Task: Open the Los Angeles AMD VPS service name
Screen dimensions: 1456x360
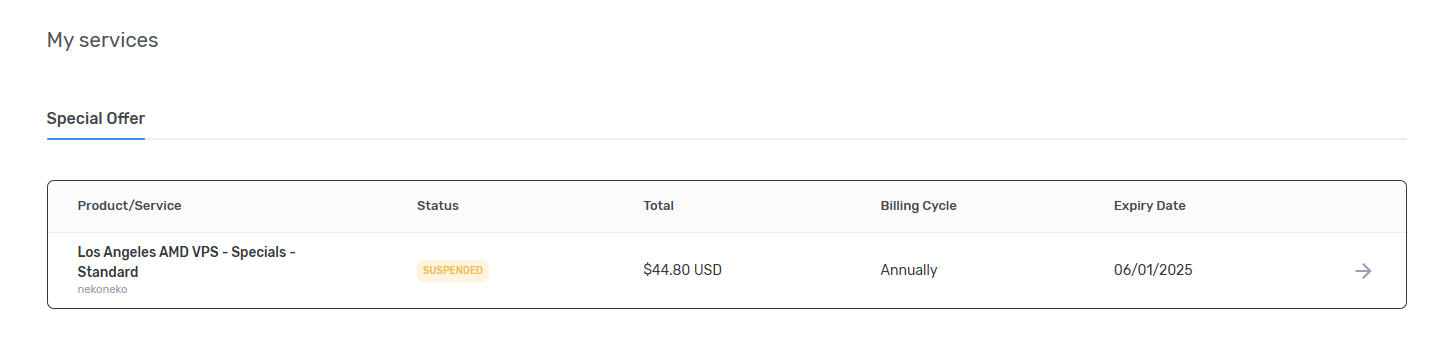Action: tap(186, 262)
